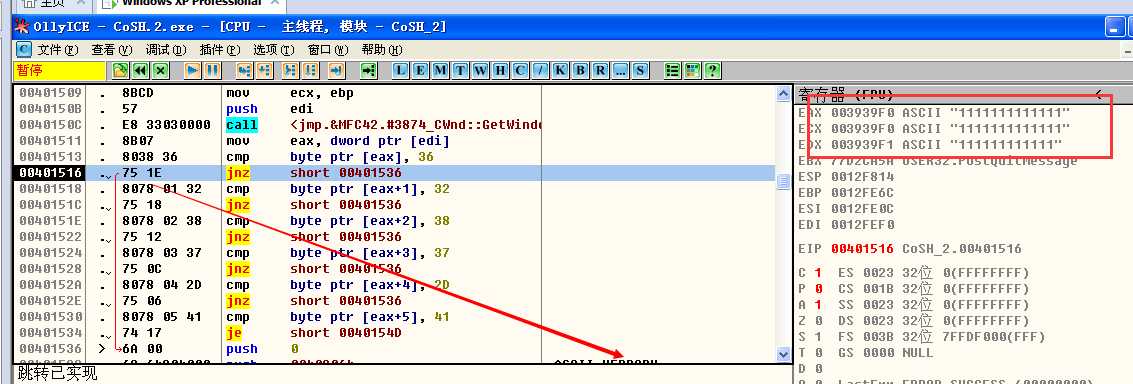
Task: Click the EDI register value 0012FEF0
Action: [x=863, y=224]
